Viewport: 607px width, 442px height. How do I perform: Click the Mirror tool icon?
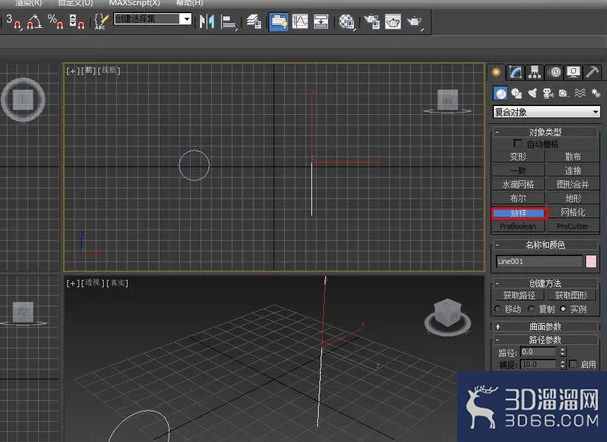207,21
